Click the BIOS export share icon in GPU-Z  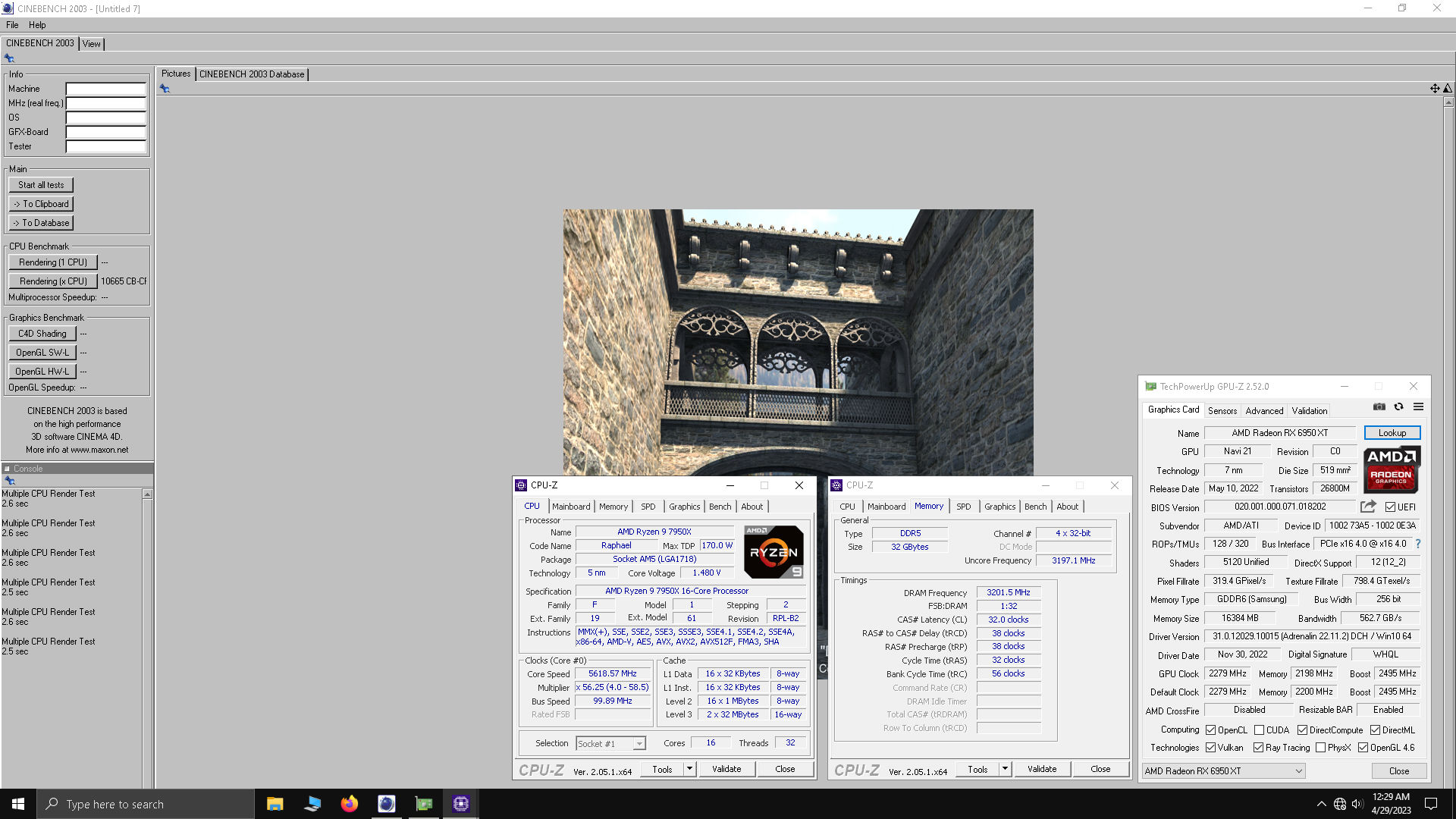1368,507
